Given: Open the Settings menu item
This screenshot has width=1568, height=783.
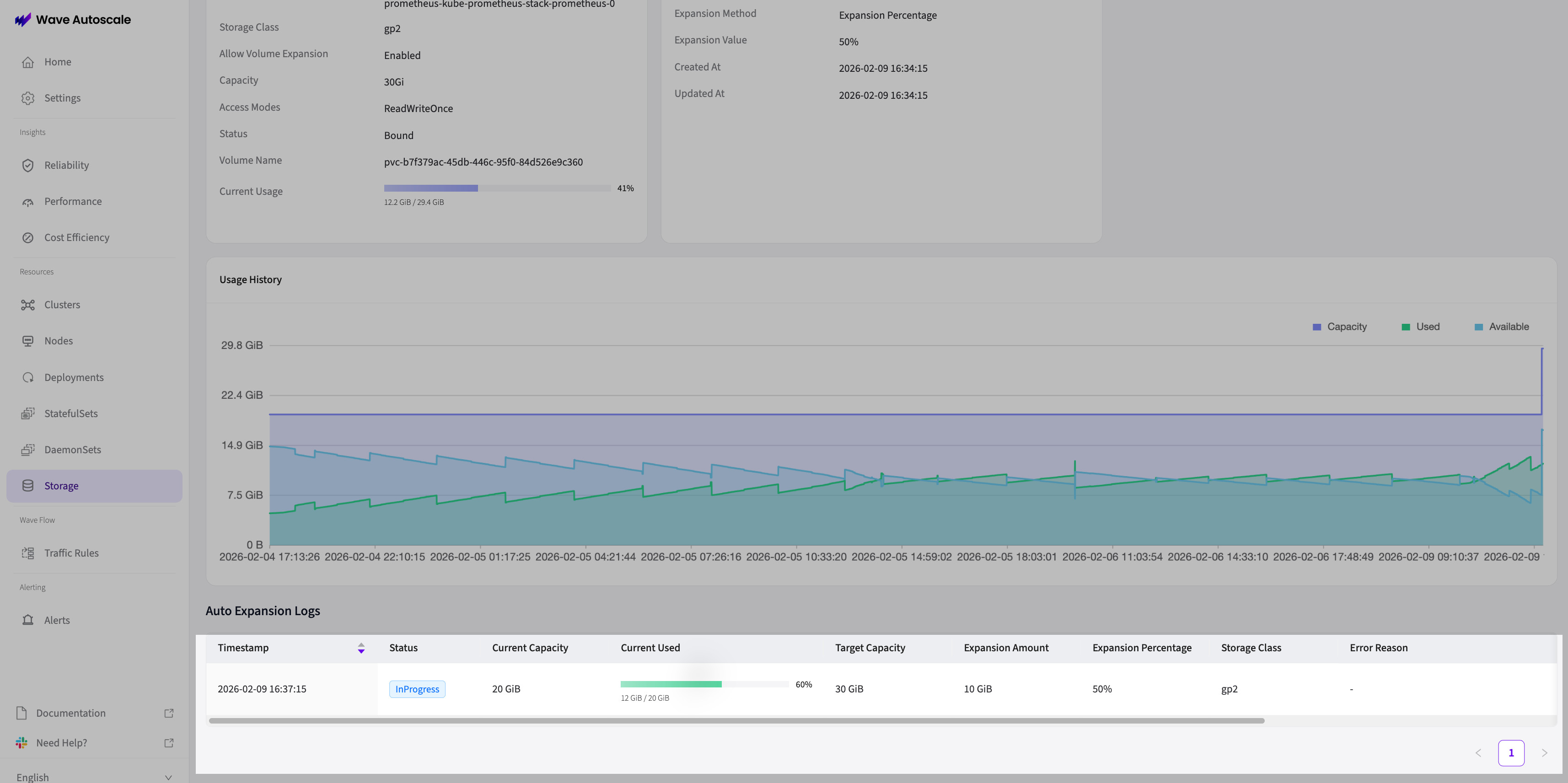Looking at the screenshot, I should (x=94, y=98).
